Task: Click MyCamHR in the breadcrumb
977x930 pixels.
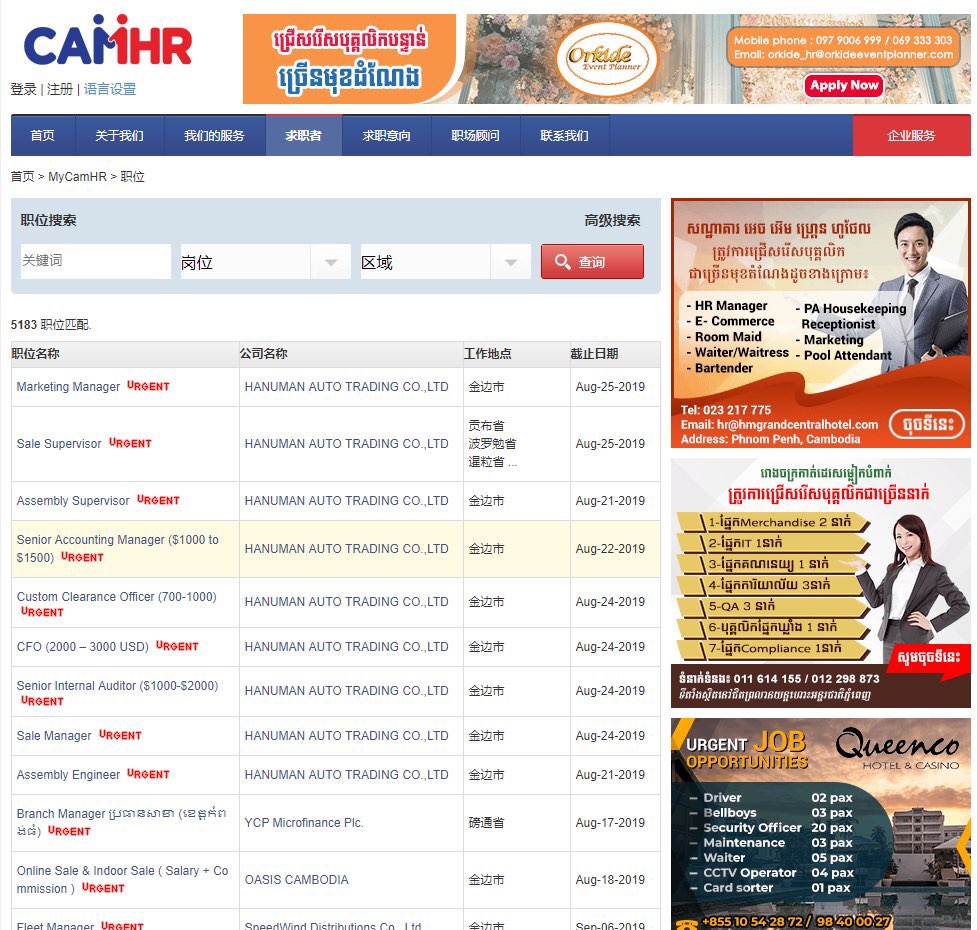Action: click(77, 177)
